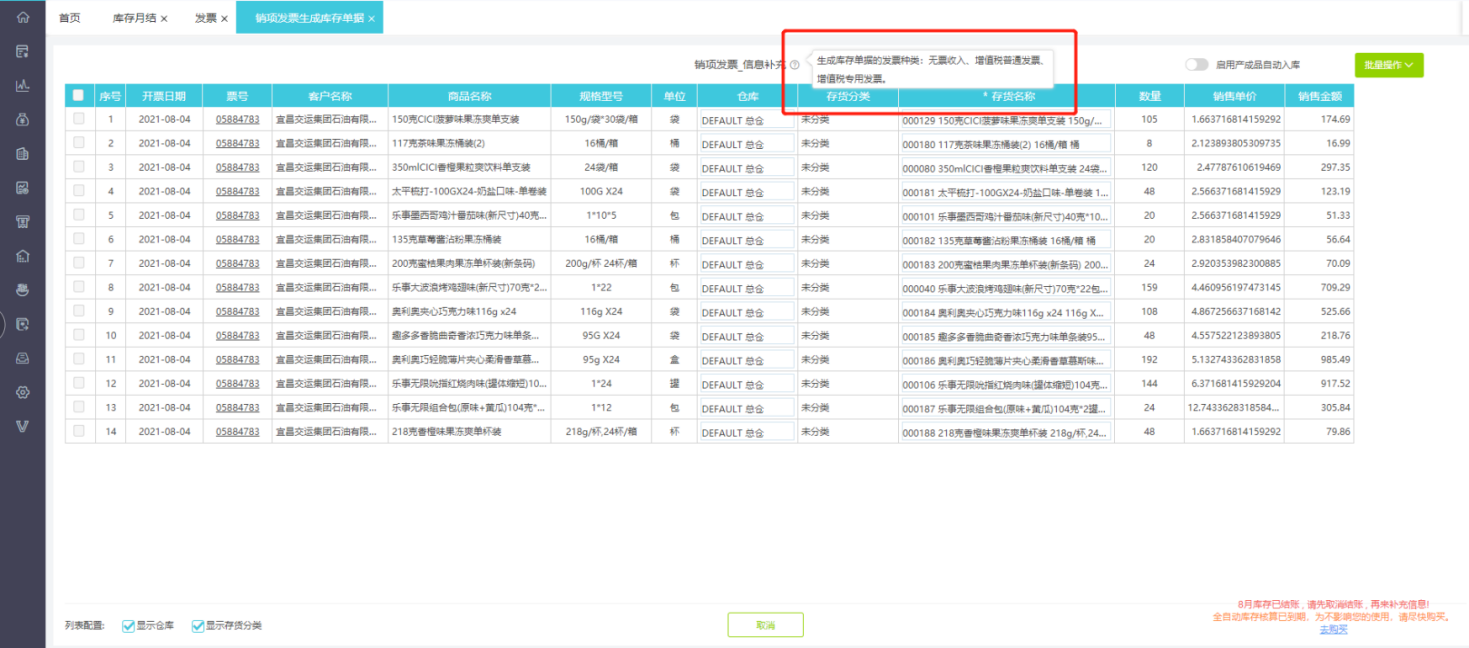Tick the select-all checkbox in table header
1469x648 pixels.
pos(79,96)
